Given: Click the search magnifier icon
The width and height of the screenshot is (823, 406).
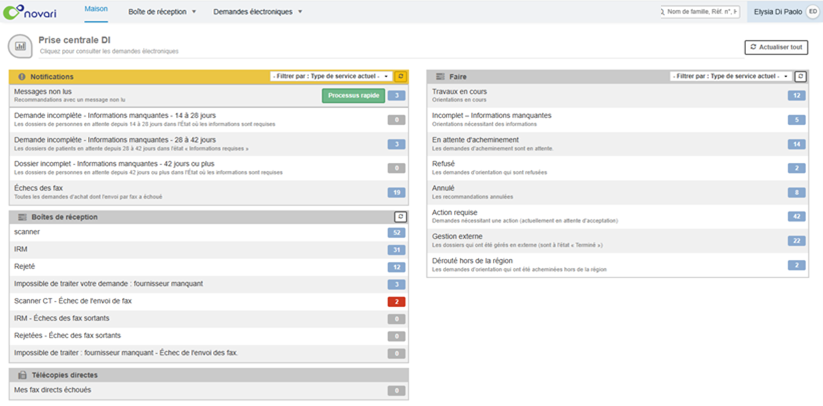Looking at the screenshot, I should [x=663, y=12].
